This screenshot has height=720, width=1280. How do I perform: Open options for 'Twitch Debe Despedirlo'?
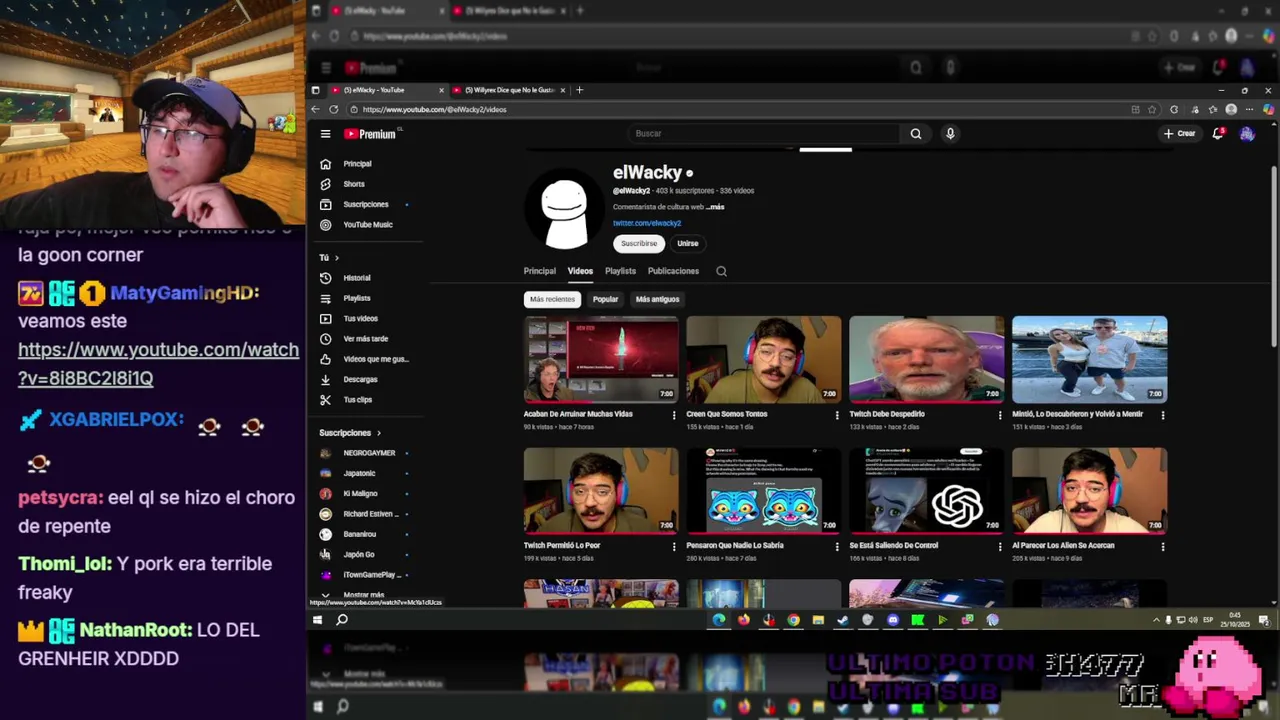click(1000, 415)
